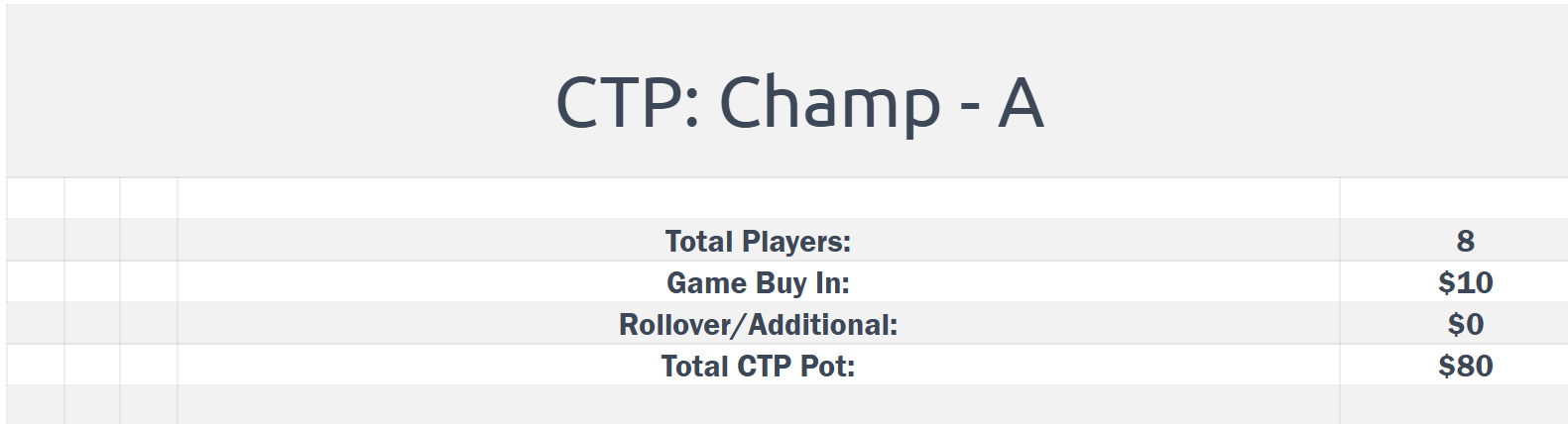Click the empty cell immediately left of "Total Players:"
1568x424 pixels.
pyautogui.click(x=149, y=241)
